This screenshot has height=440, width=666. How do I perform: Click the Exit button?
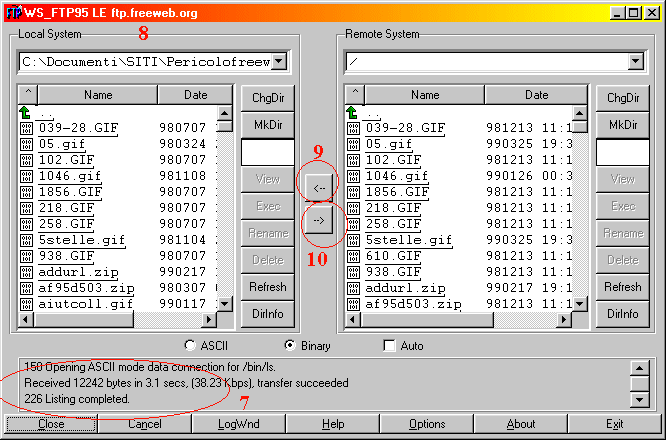pyautogui.click(x=615, y=424)
